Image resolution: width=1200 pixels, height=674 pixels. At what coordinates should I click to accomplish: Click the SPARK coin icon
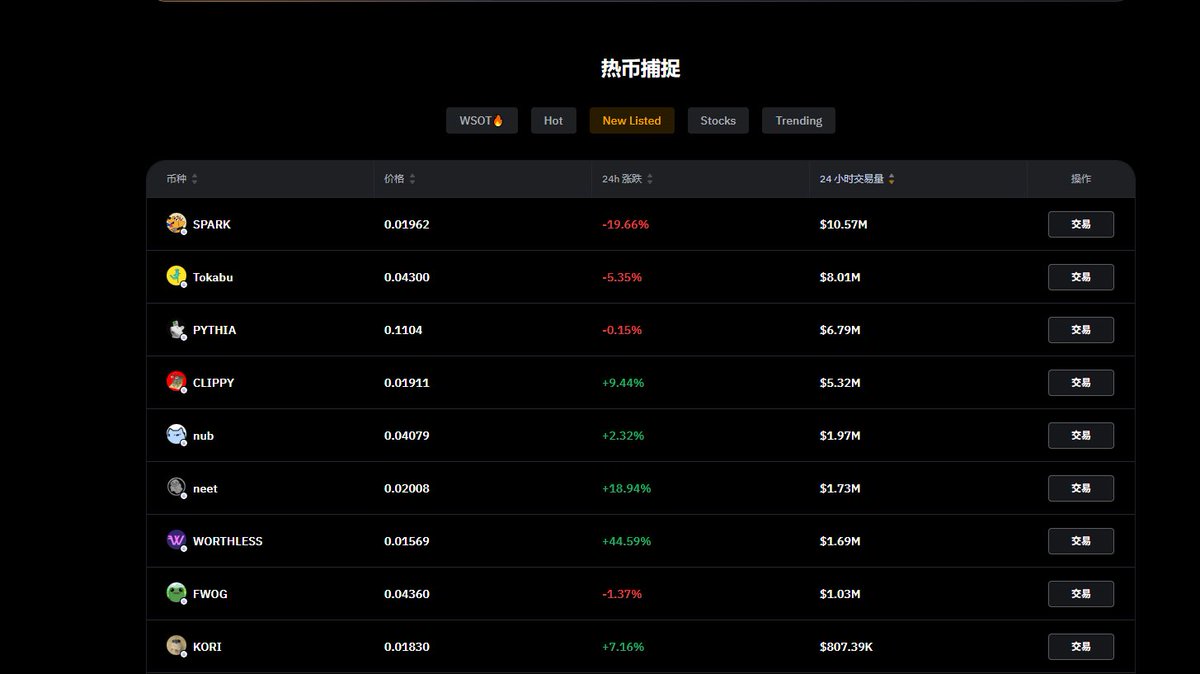[176, 224]
